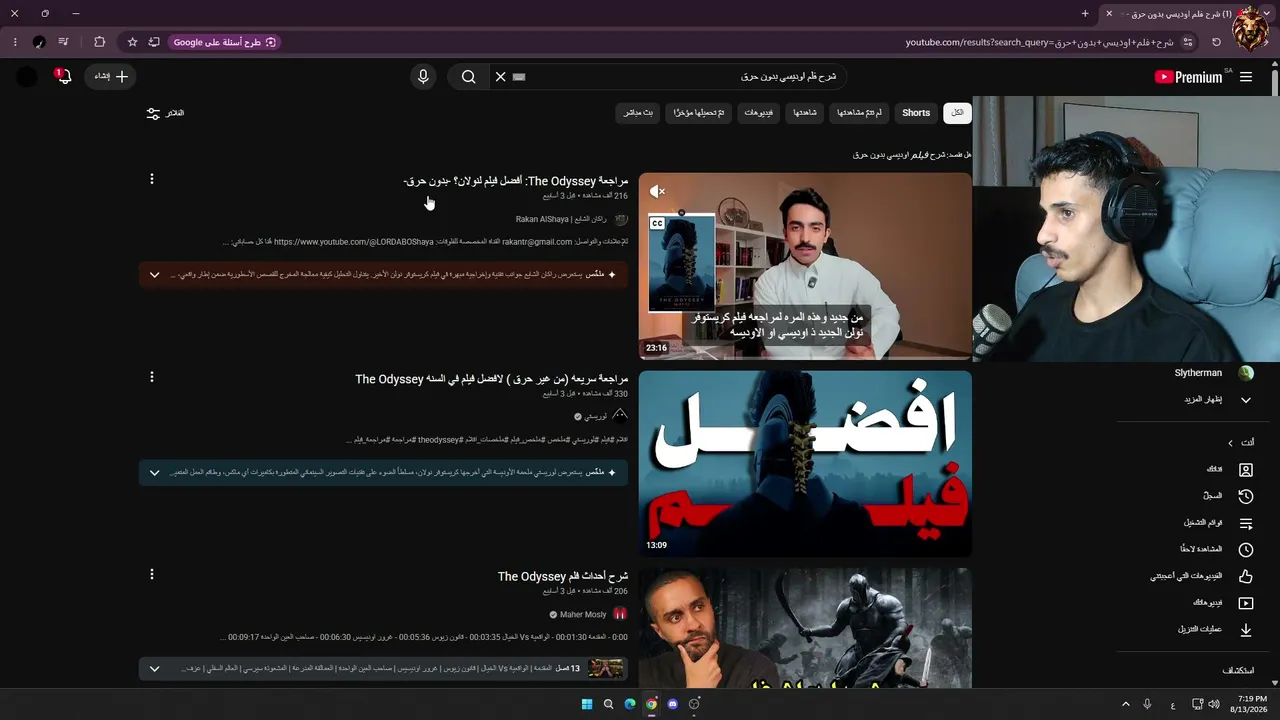Select the 'شاهدتها' filter chip
This screenshot has width=1280, height=720.
click(x=805, y=113)
